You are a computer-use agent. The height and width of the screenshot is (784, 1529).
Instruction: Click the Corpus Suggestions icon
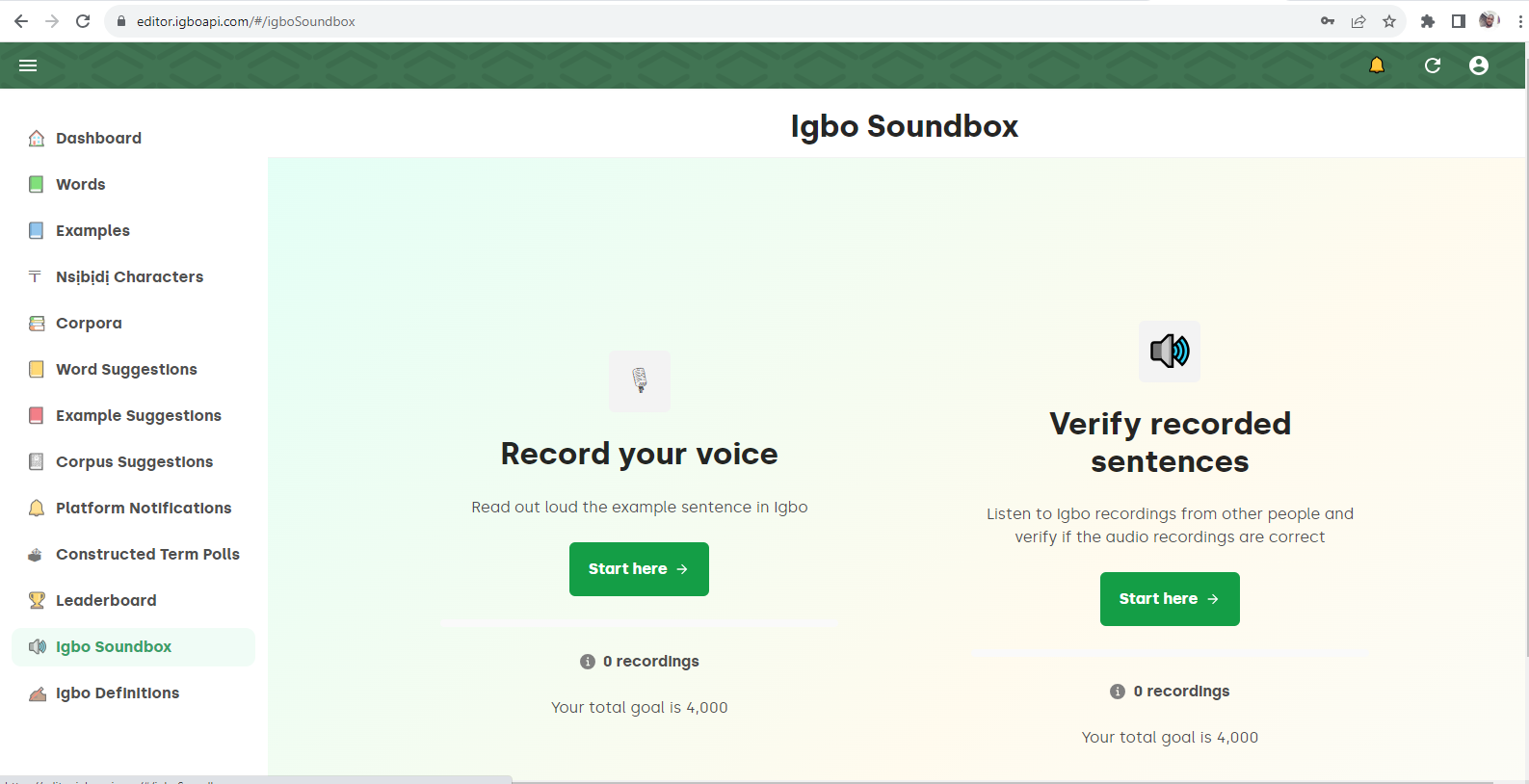(x=37, y=461)
